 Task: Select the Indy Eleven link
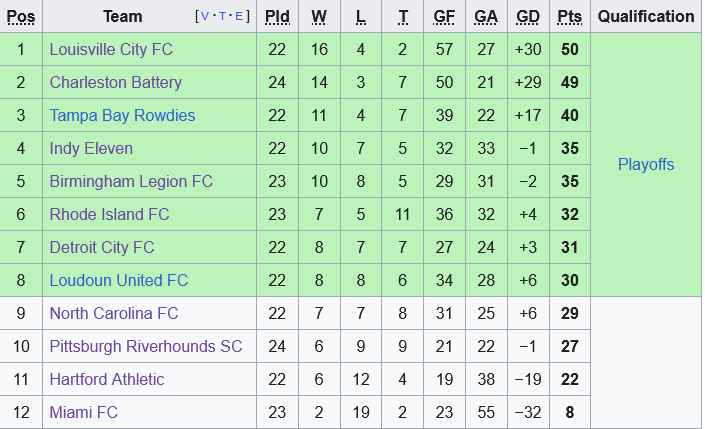pyautogui.click(x=91, y=148)
